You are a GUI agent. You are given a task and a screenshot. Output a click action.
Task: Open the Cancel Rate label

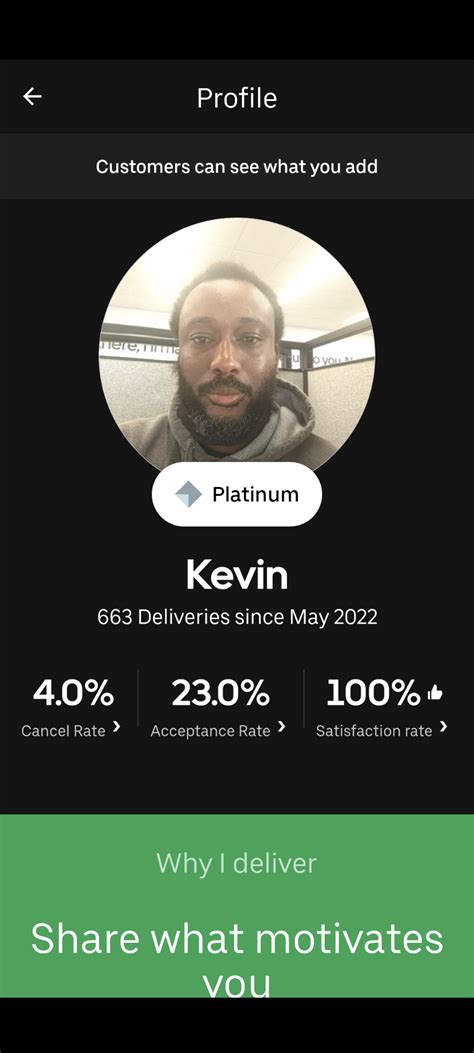click(x=63, y=731)
